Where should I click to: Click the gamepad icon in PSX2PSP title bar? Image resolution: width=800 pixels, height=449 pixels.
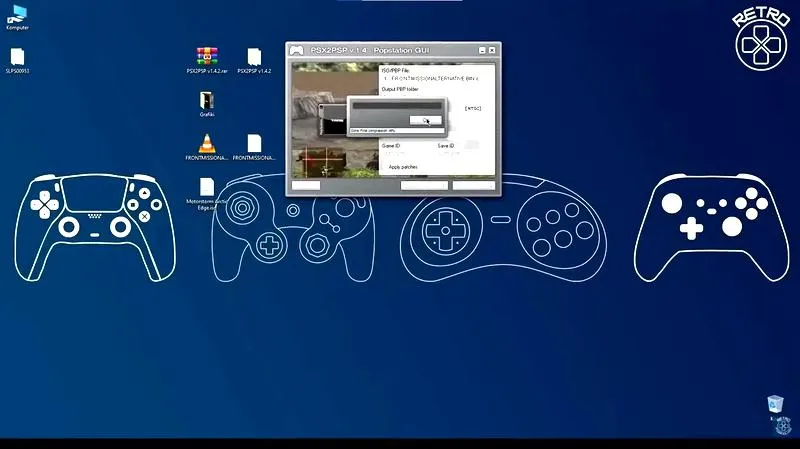point(296,50)
